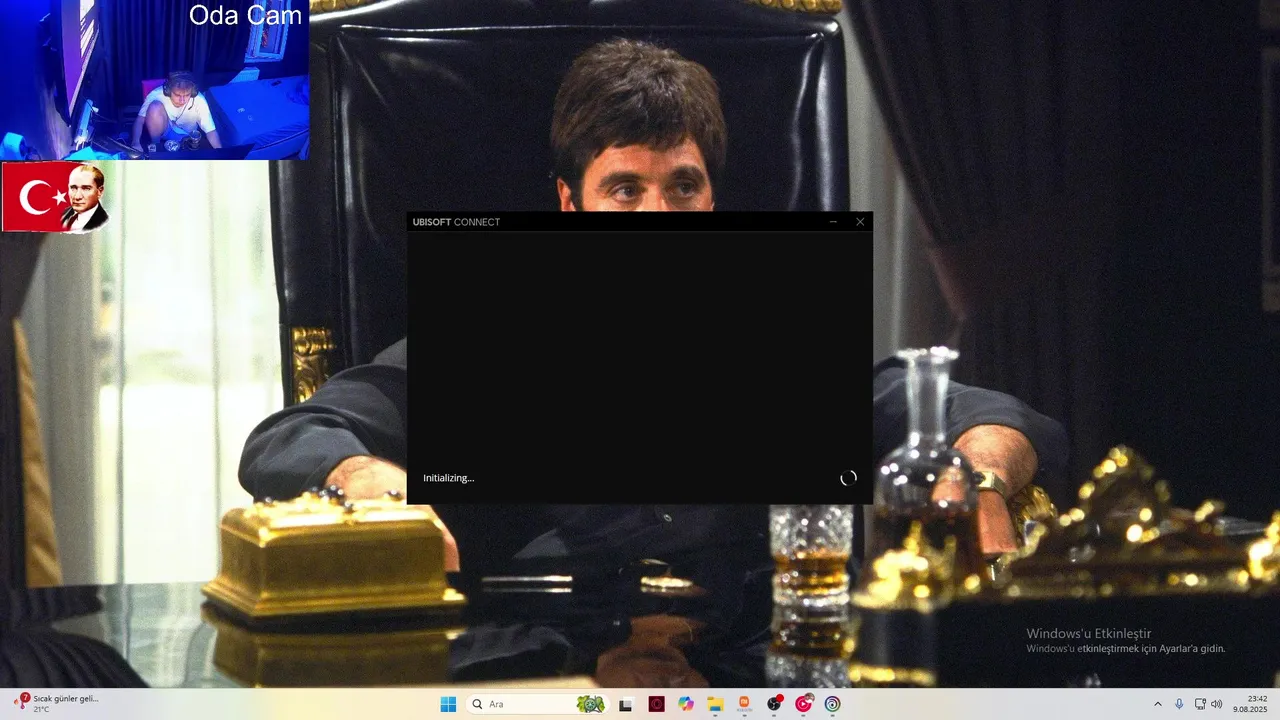This screenshot has height=720, width=1280.
Task: Open the volume speaker control
Action: [1217, 704]
